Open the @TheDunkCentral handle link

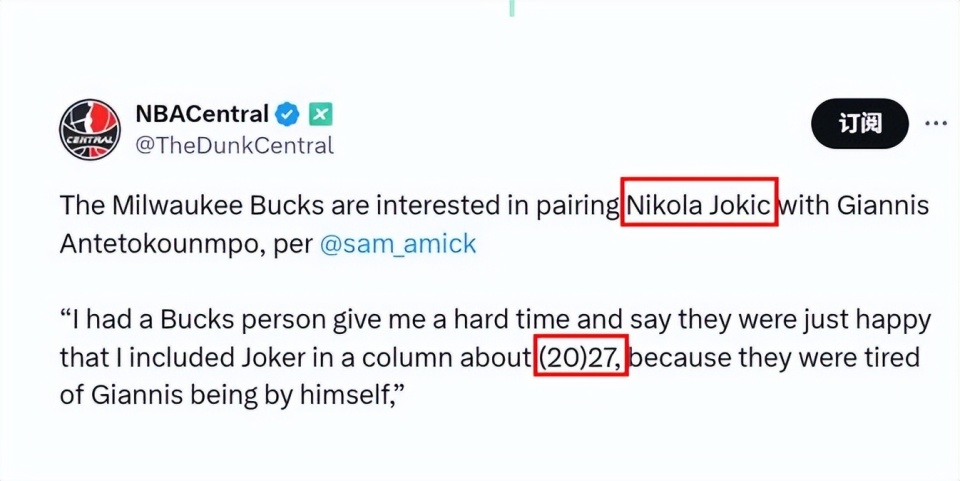[x=234, y=145]
